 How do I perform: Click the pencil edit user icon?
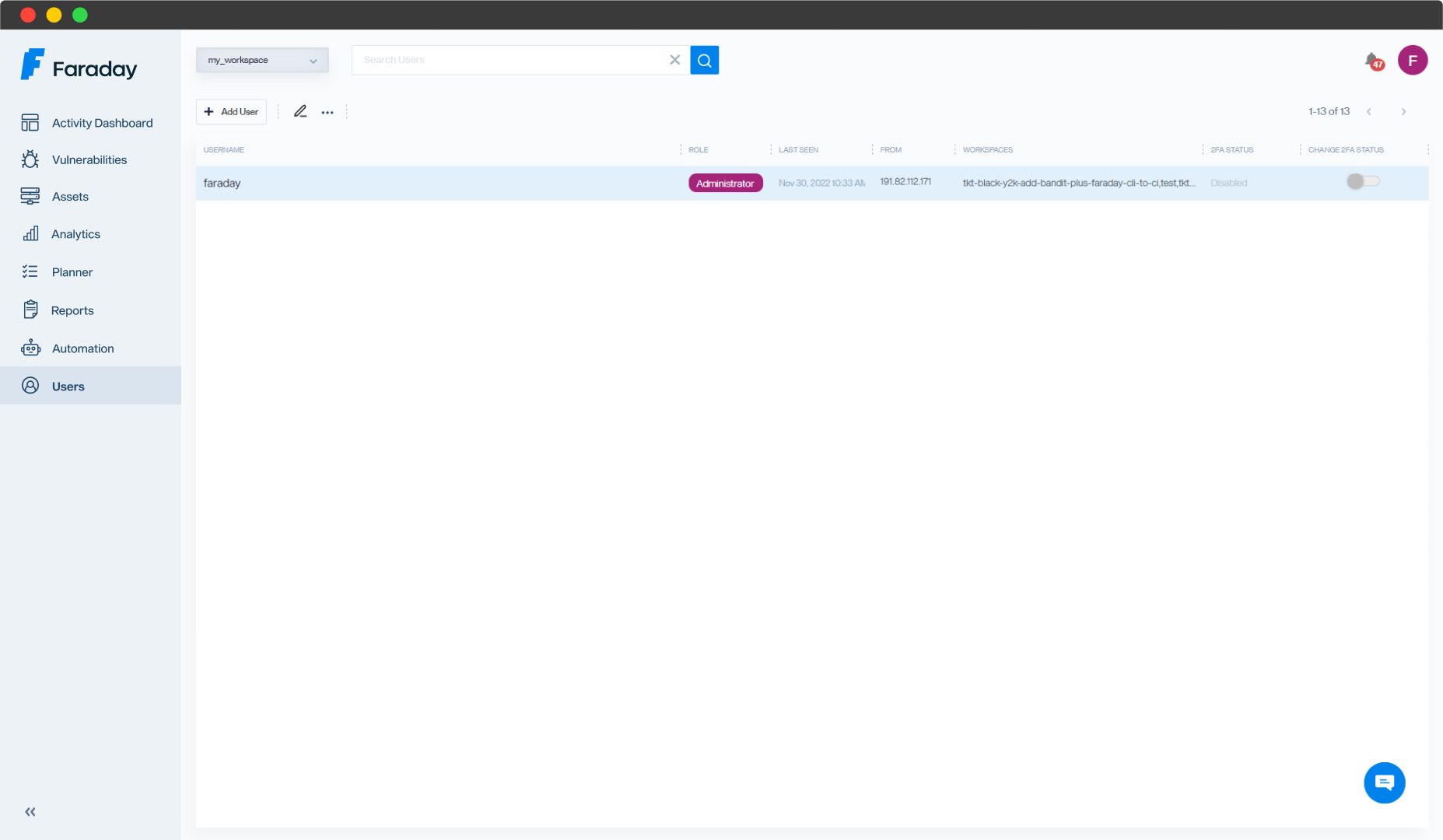point(300,112)
